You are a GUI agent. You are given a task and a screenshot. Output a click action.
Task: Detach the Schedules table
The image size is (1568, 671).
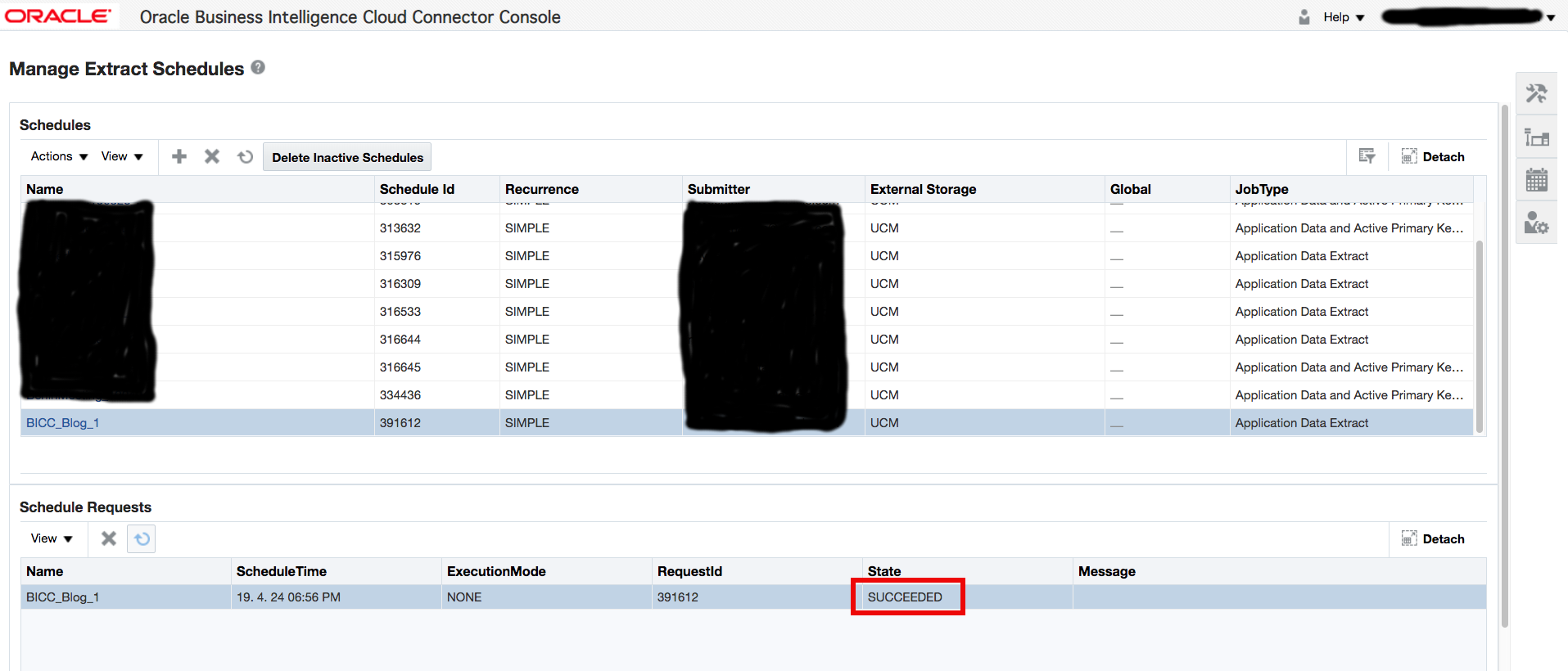coord(1433,157)
